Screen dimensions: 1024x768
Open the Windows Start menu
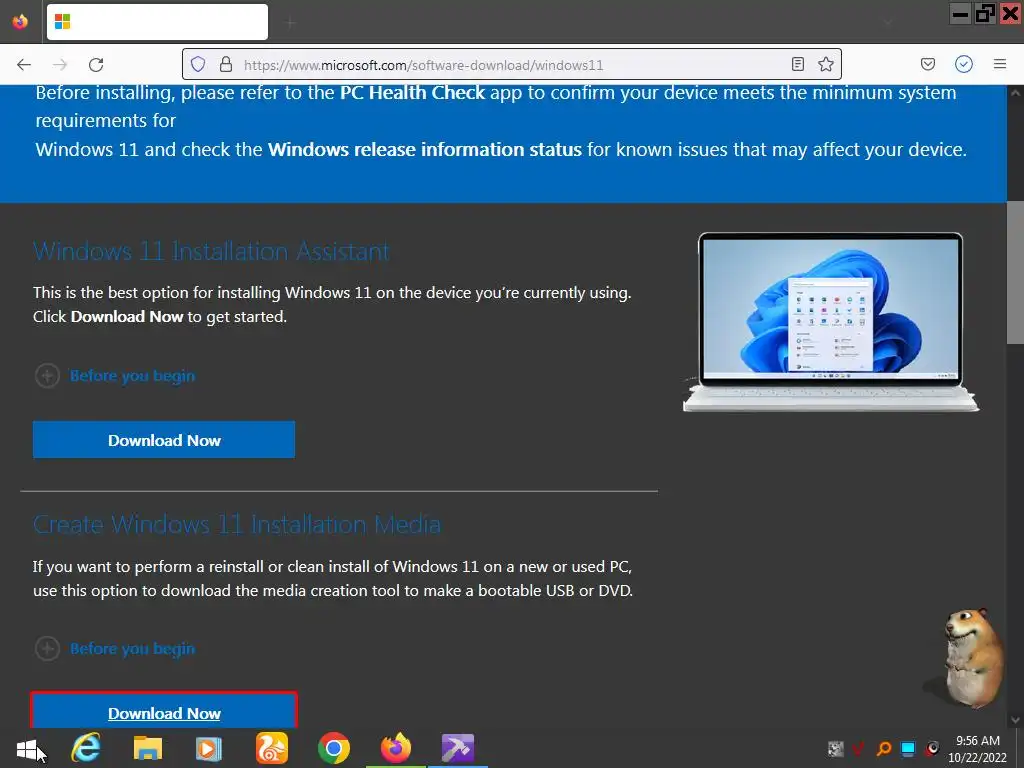click(27, 750)
